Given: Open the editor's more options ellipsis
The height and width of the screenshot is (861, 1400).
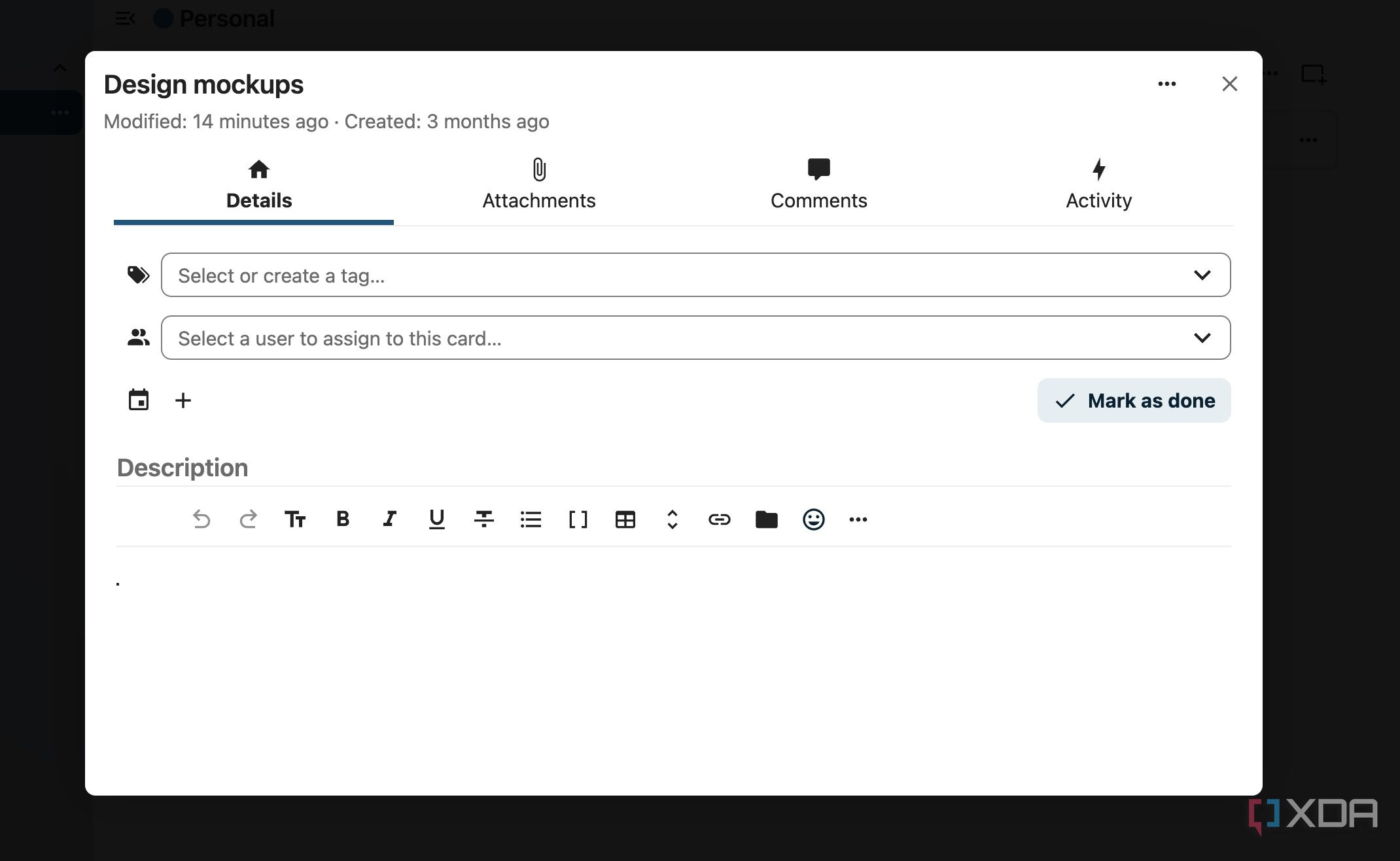Looking at the screenshot, I should coord(858,519).
